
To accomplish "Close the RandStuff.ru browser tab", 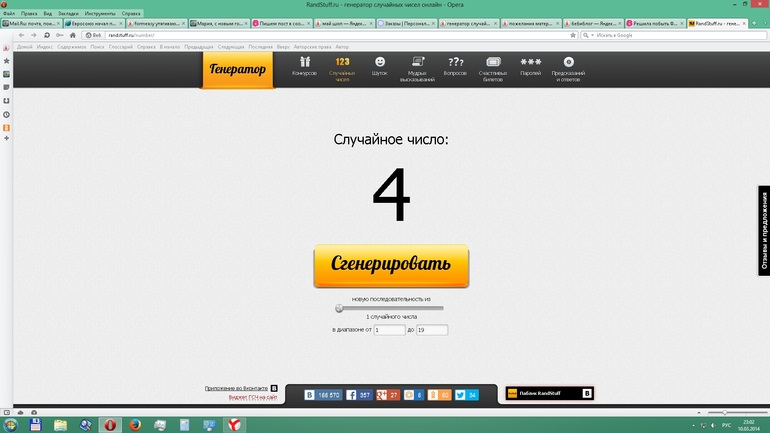I will coord(744,23).
